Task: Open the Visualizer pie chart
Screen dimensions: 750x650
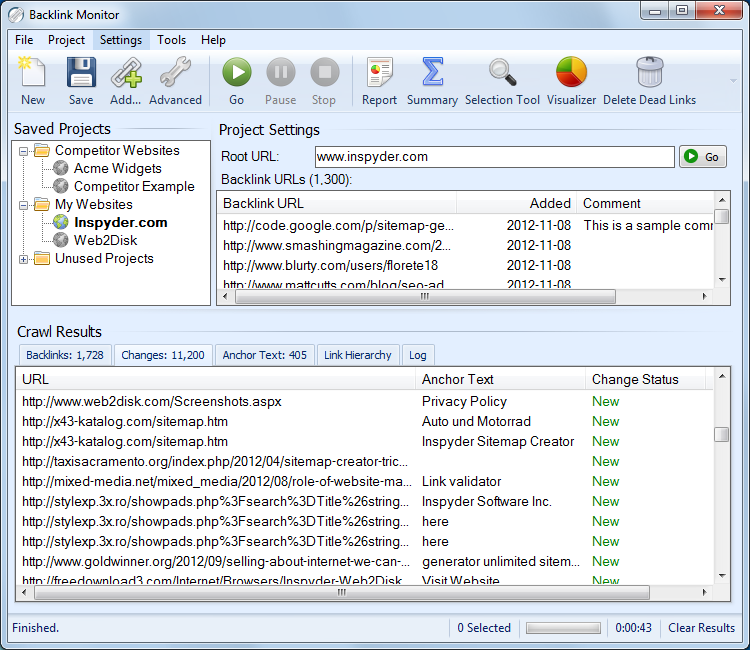Action: point(571,80)
